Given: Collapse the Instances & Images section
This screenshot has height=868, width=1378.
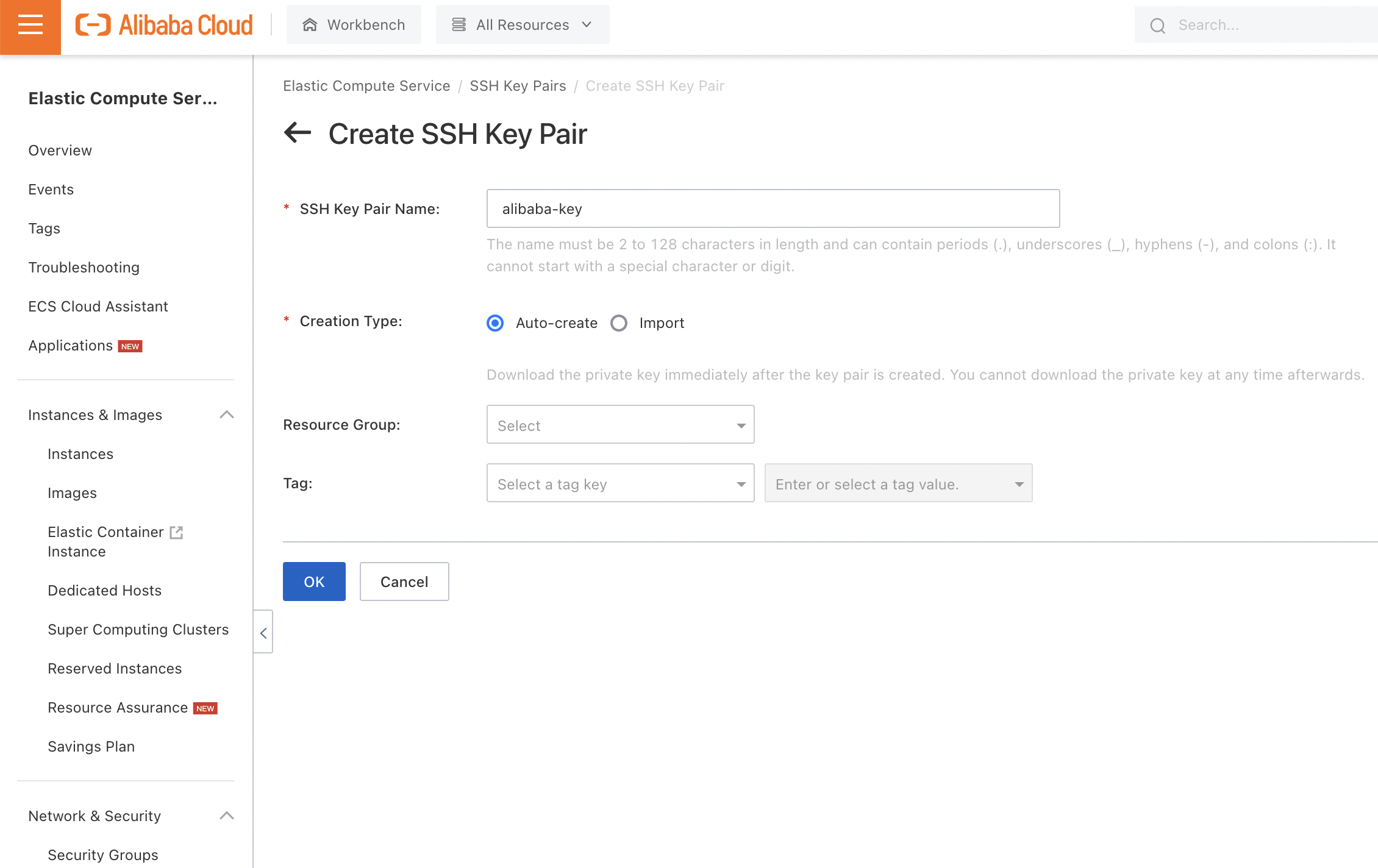Looking at the screenshot, I should pos(227,415).
